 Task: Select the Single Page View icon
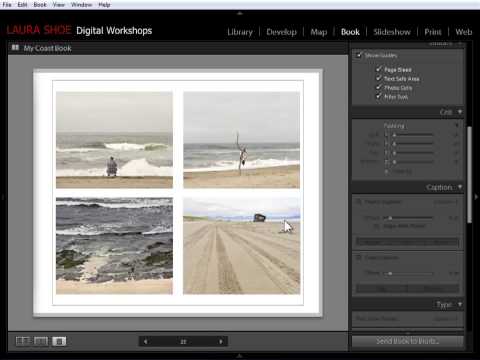tap(59, 341)
